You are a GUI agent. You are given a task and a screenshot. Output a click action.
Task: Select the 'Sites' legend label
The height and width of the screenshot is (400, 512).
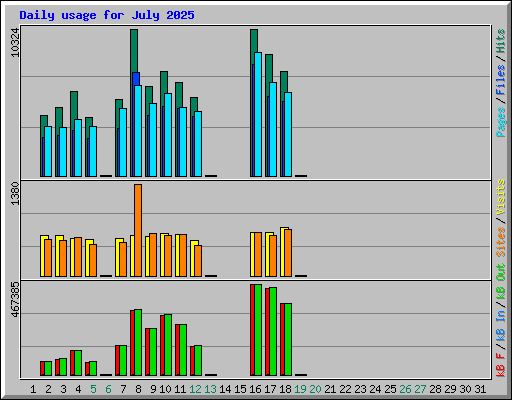(x=500, y=242)
